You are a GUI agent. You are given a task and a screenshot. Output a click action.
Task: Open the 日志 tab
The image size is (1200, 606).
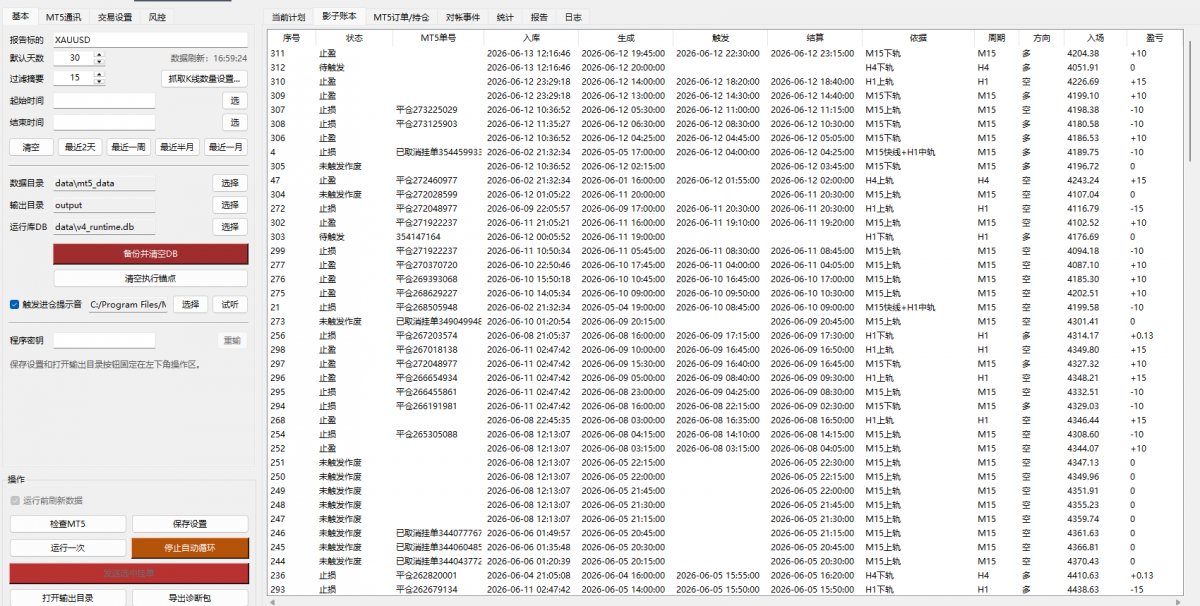[573, 17]
